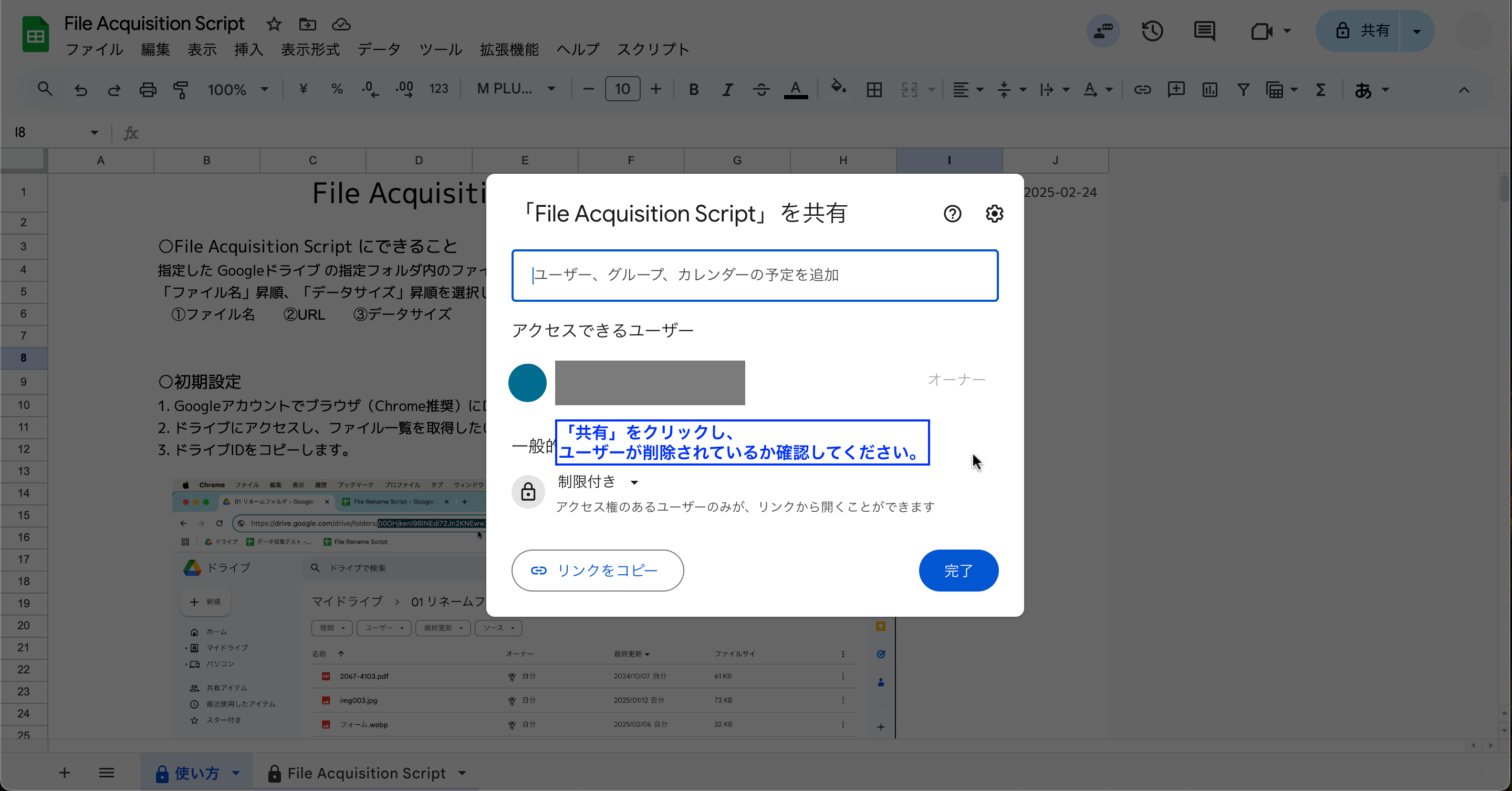Decrease font size with minus
1512x791 pixels.
588,89
